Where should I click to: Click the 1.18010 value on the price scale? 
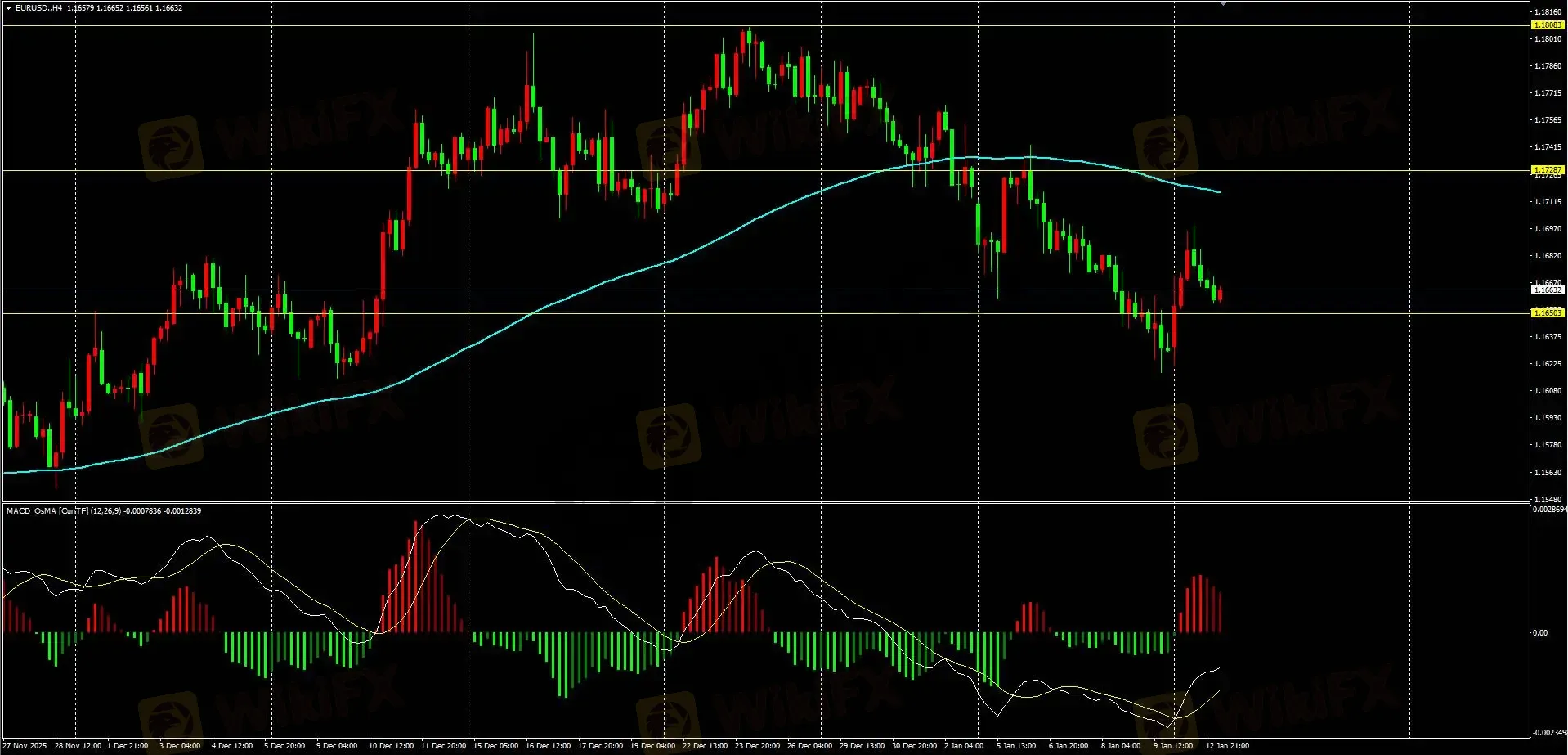tap(1548, 39)
